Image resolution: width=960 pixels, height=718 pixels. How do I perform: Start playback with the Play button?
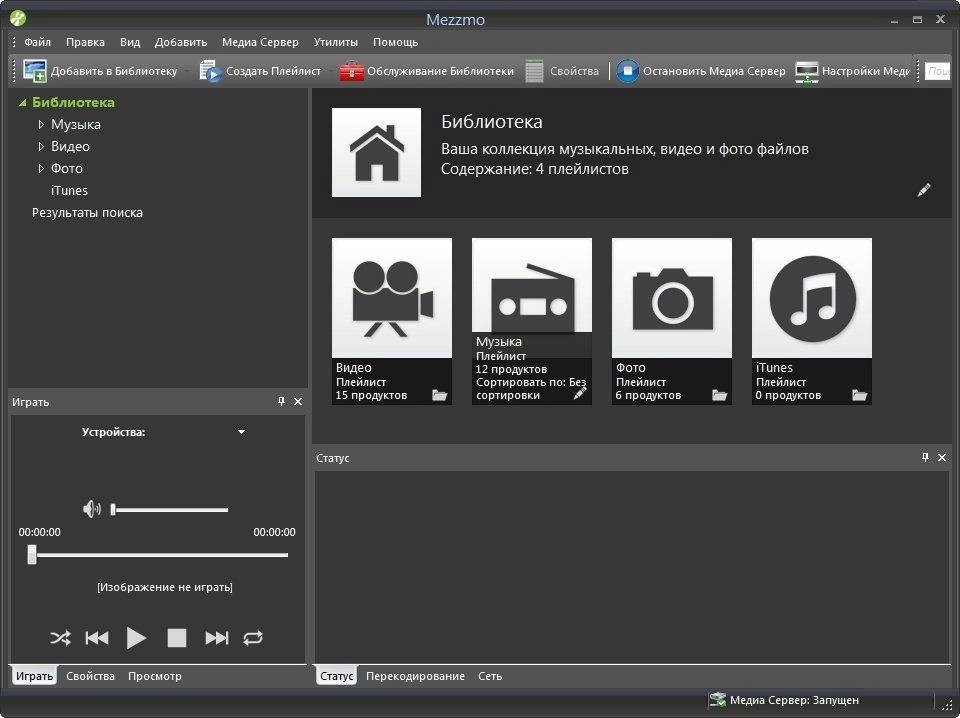pos(136,638)
